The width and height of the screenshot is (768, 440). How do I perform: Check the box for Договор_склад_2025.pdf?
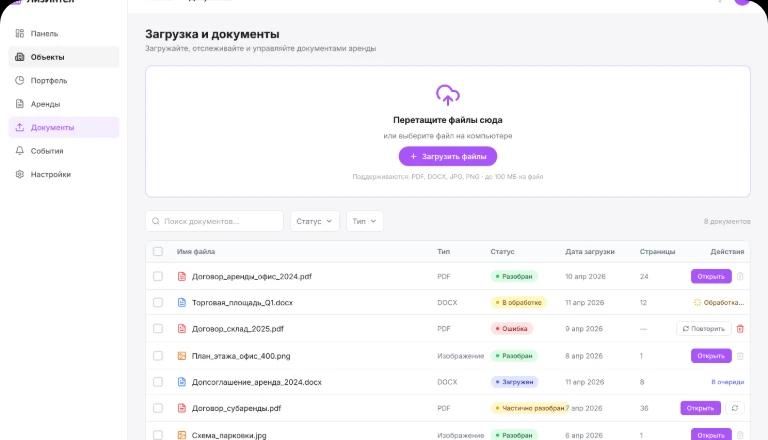pyautogui.click(x=158, y=329)
